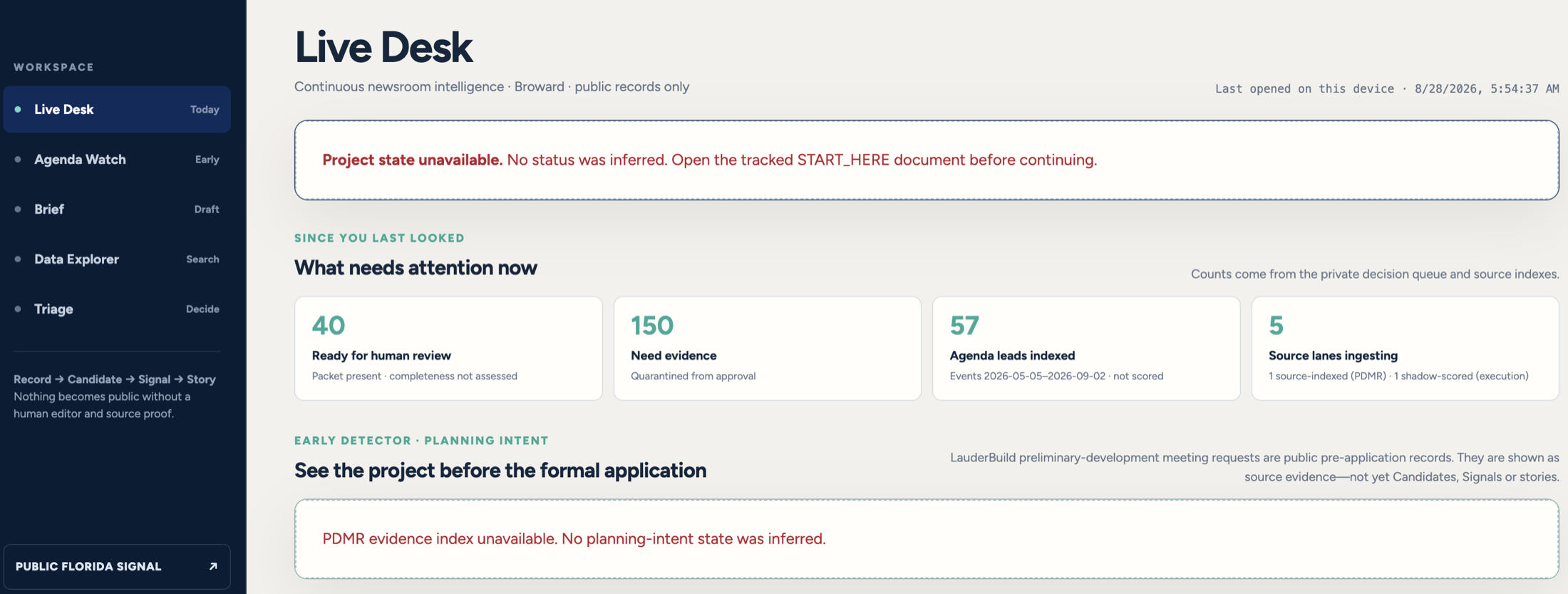Open Triage from the workspace menu
Screen dimensions: 1568x594
tap(117, 309)
